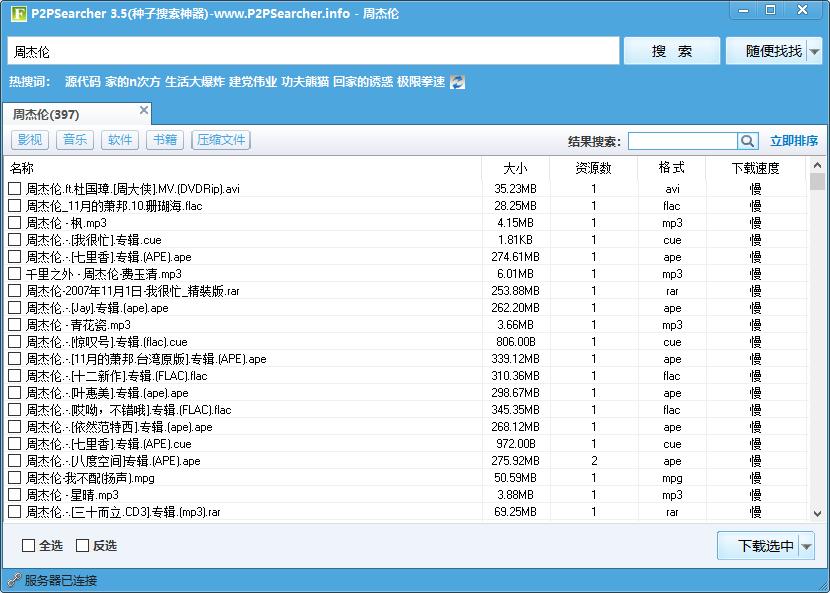This screenshot has width=830, height=593.
Task: Select row 周杰伦.-.[惊叹号].专辑.(flac).cue
Action: click(x=407, y=342)
